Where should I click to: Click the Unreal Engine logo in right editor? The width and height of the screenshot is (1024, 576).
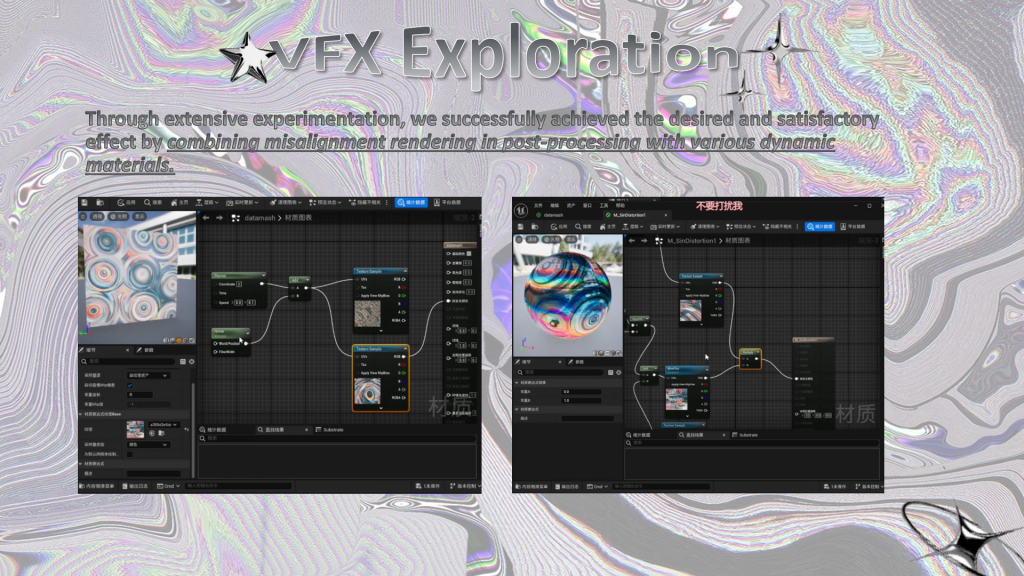click(x=521, y=208)
